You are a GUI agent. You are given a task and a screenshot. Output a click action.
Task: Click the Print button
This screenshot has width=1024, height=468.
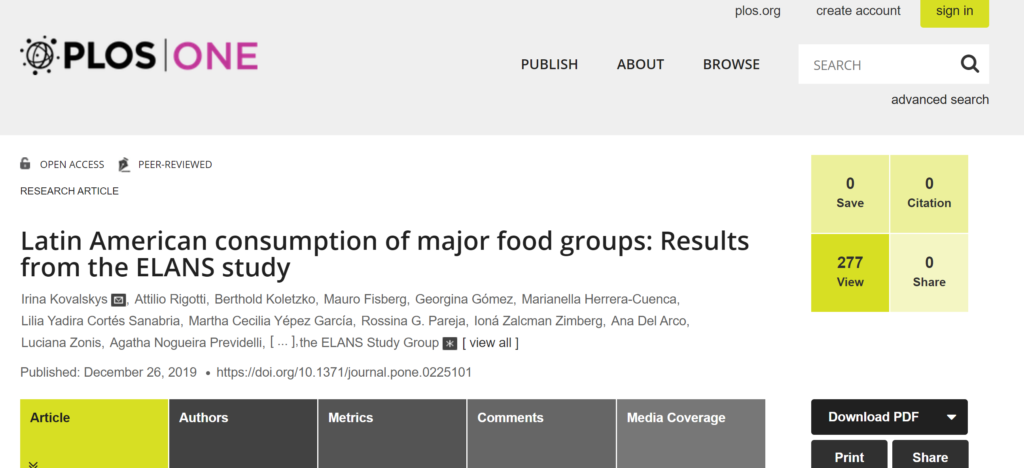pyautogui.click(x=849, y=456)
